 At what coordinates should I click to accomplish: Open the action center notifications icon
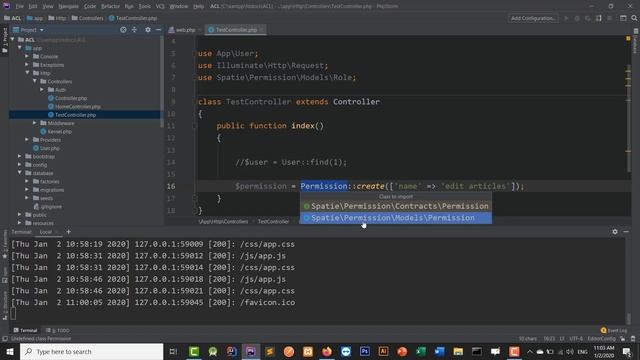pyautogui.click(x=627, y=351)
